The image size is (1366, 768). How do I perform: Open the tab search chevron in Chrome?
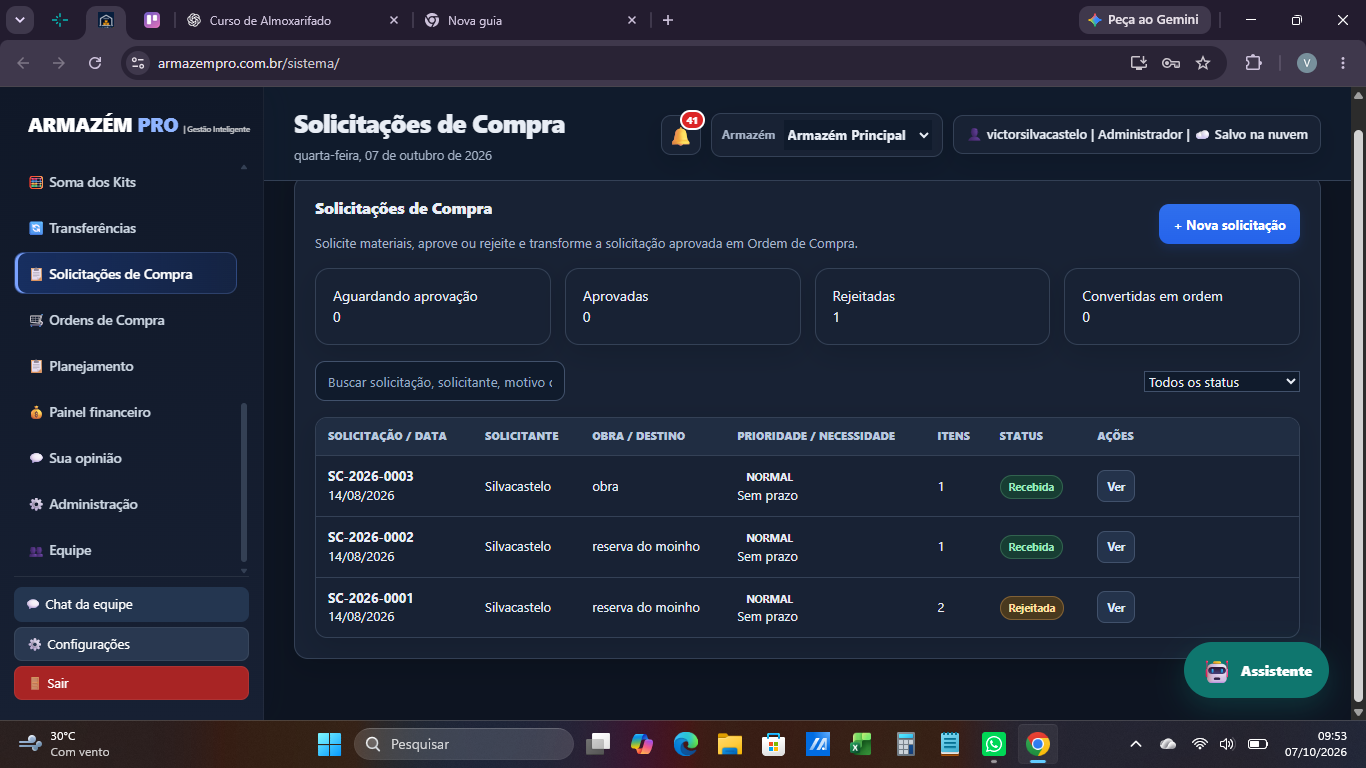20,20
